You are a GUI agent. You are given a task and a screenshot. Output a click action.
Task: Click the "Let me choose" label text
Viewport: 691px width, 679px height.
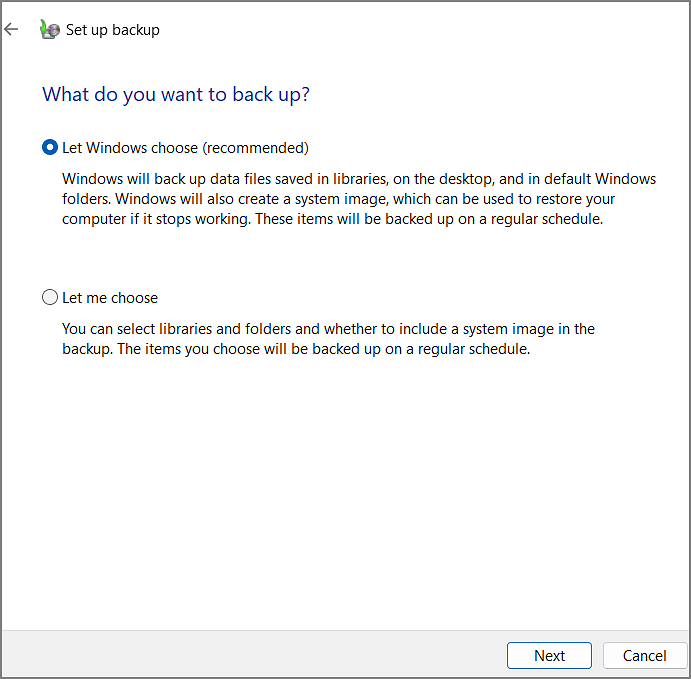pos(110,298)
